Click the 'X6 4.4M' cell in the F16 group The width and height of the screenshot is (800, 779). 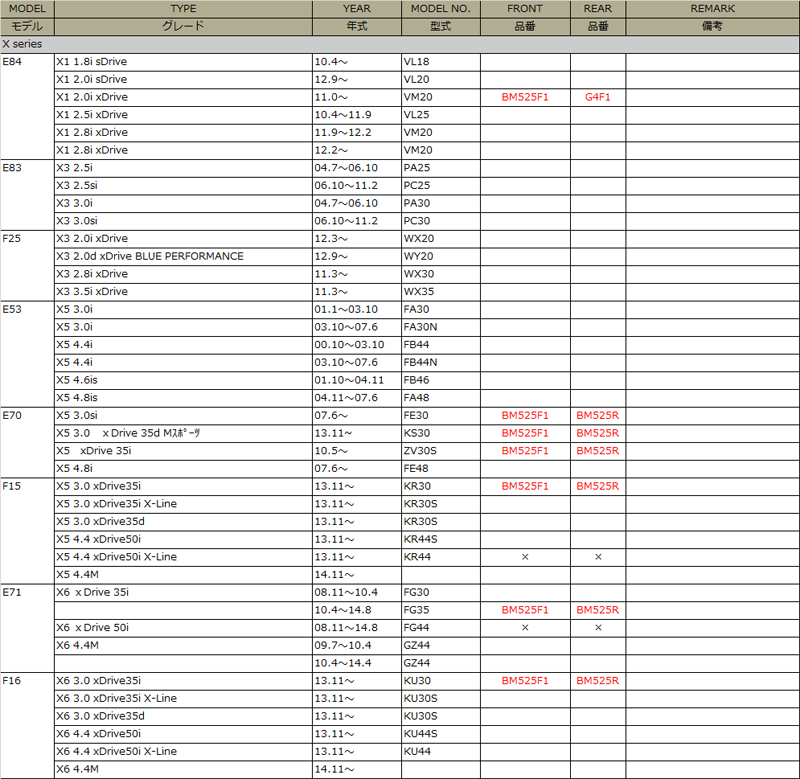[183, 769]
